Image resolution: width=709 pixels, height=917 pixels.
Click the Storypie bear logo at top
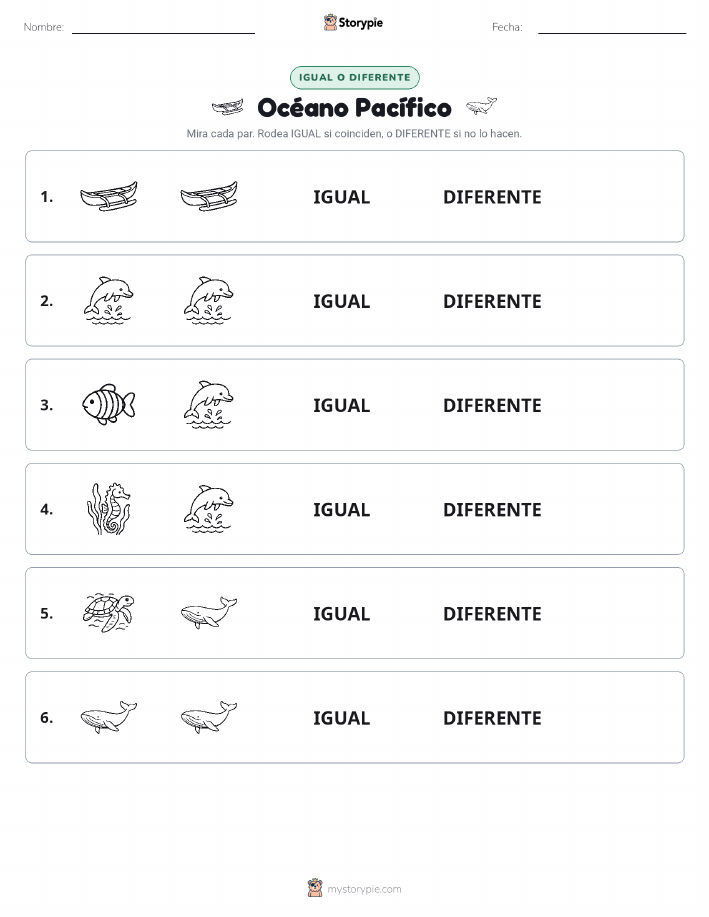(330, 23)
